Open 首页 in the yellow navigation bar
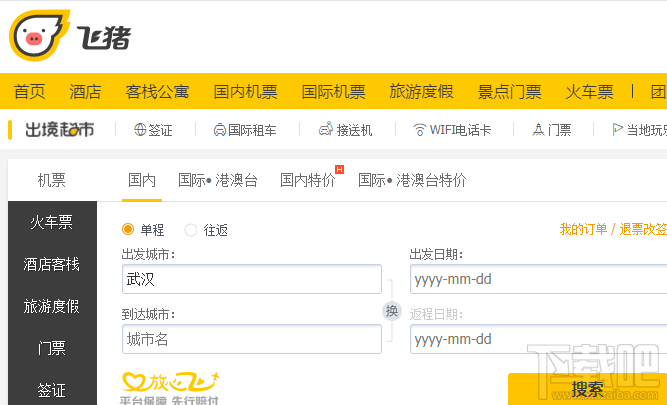This screenshot has height=405, width=667. pos(29,91)
